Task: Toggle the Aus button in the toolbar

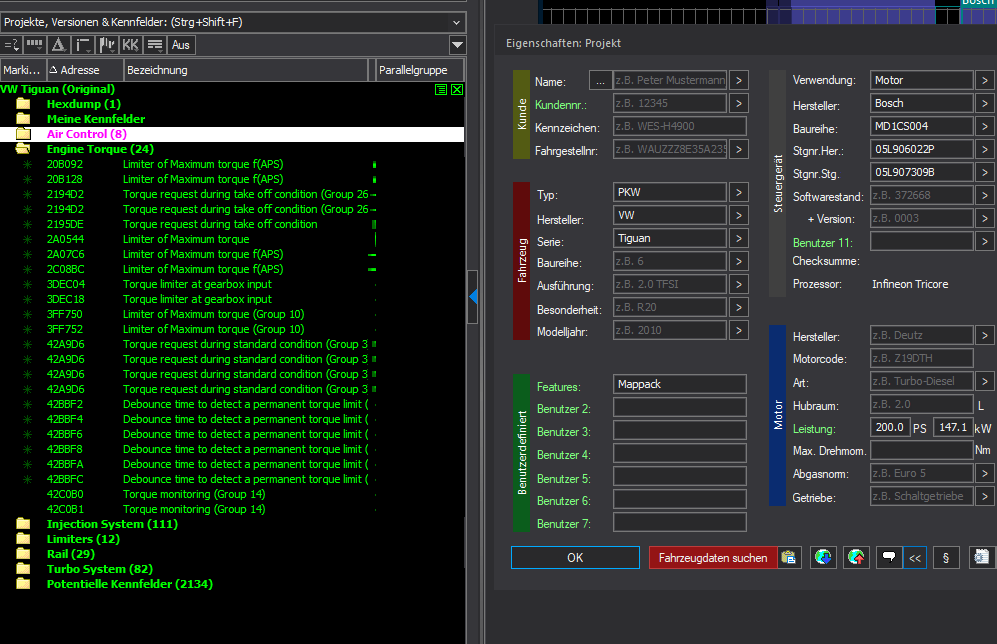Action: click(181, 45)
